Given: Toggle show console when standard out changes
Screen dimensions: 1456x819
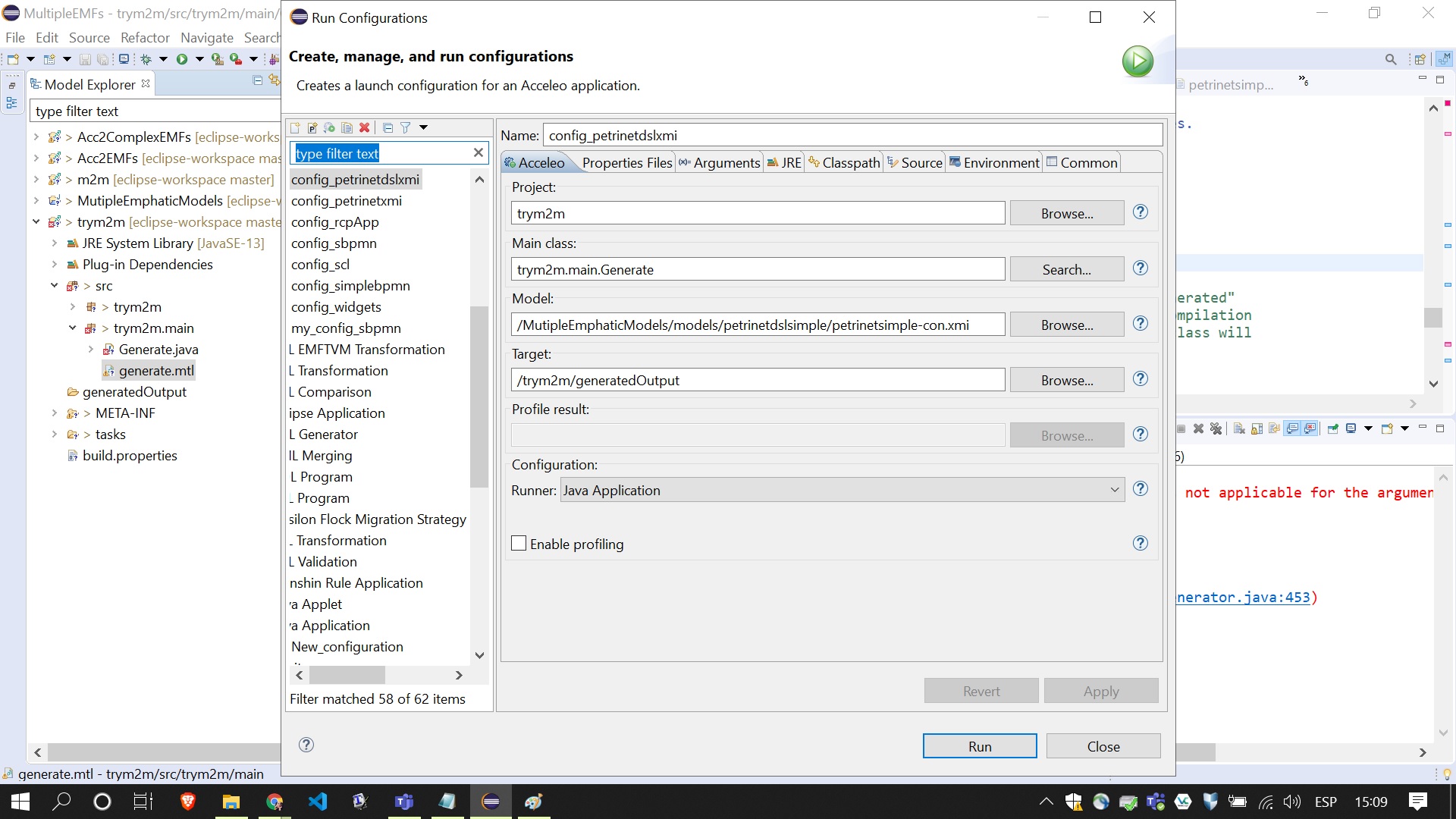Looking at the screenshot, I should (x=1292, y=428).
